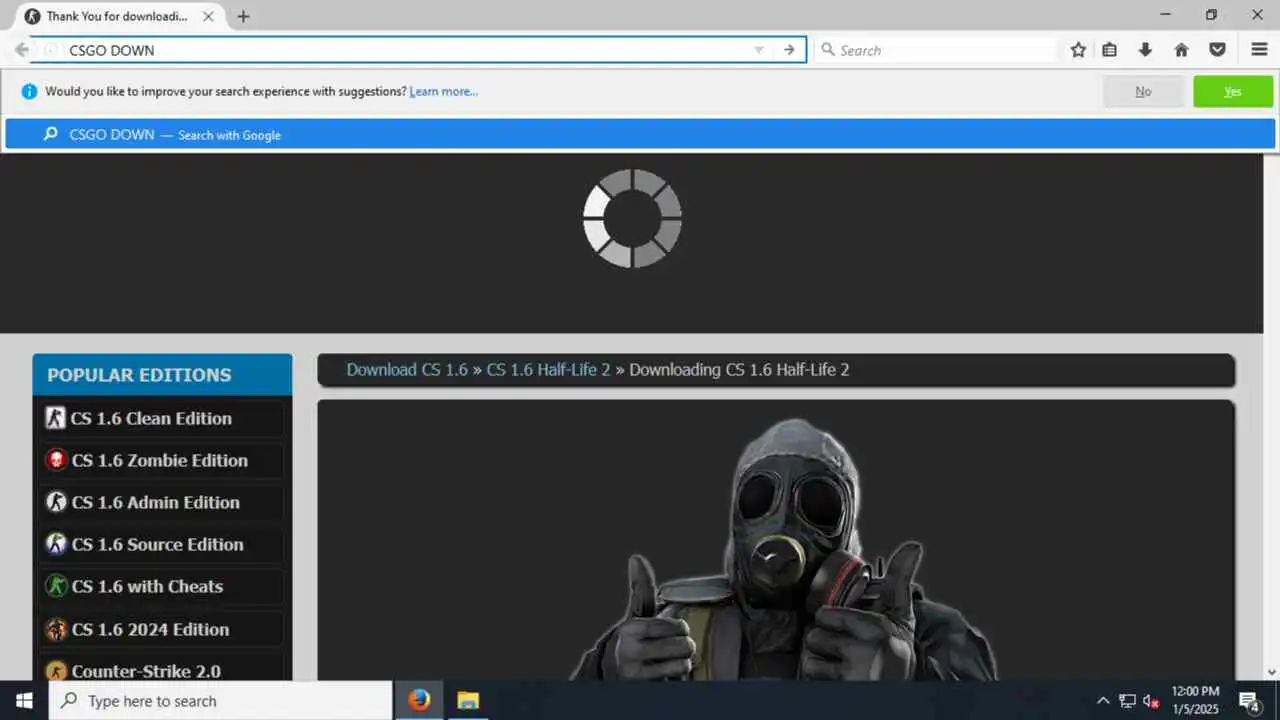Show hidden system tray icons
Image resolution: width=1280 pixels, height=720 pixels.
(1103, 701)
